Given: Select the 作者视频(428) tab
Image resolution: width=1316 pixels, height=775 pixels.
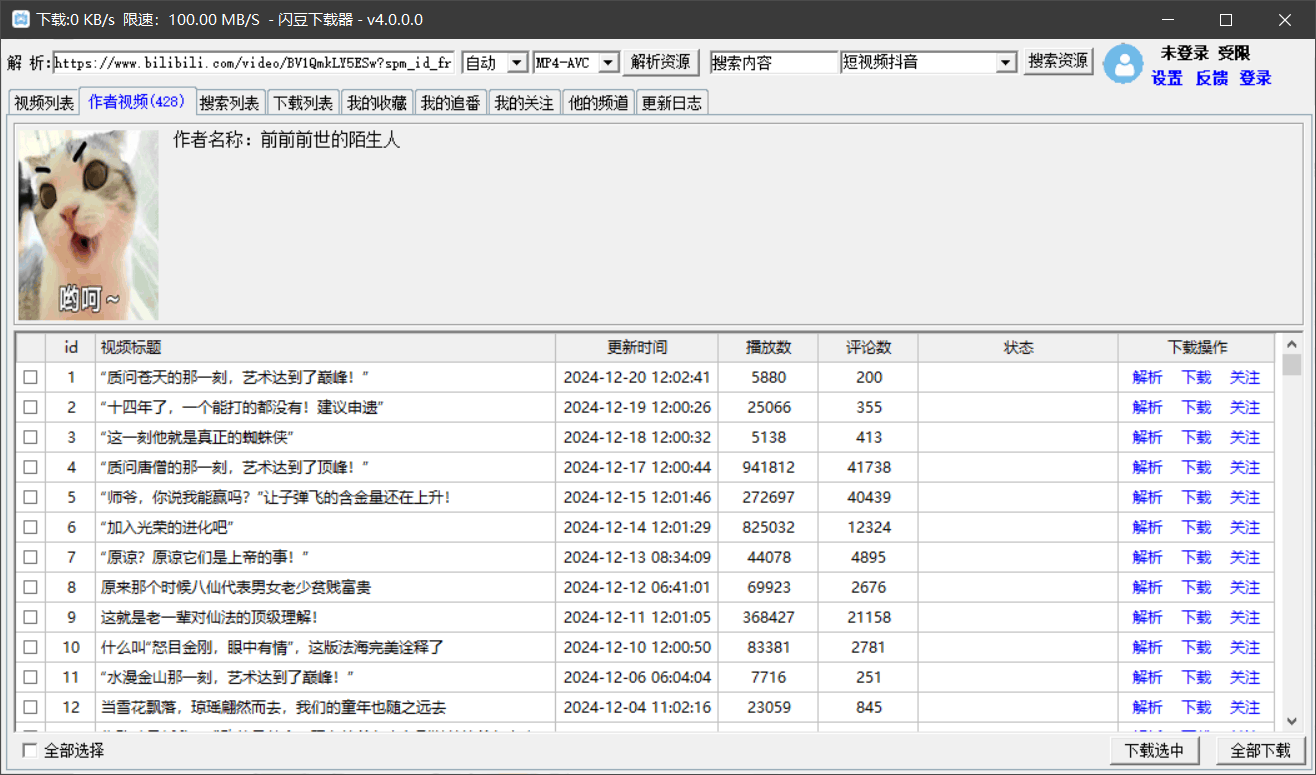Looking at the screenshot, I should [x=135, y=101].
